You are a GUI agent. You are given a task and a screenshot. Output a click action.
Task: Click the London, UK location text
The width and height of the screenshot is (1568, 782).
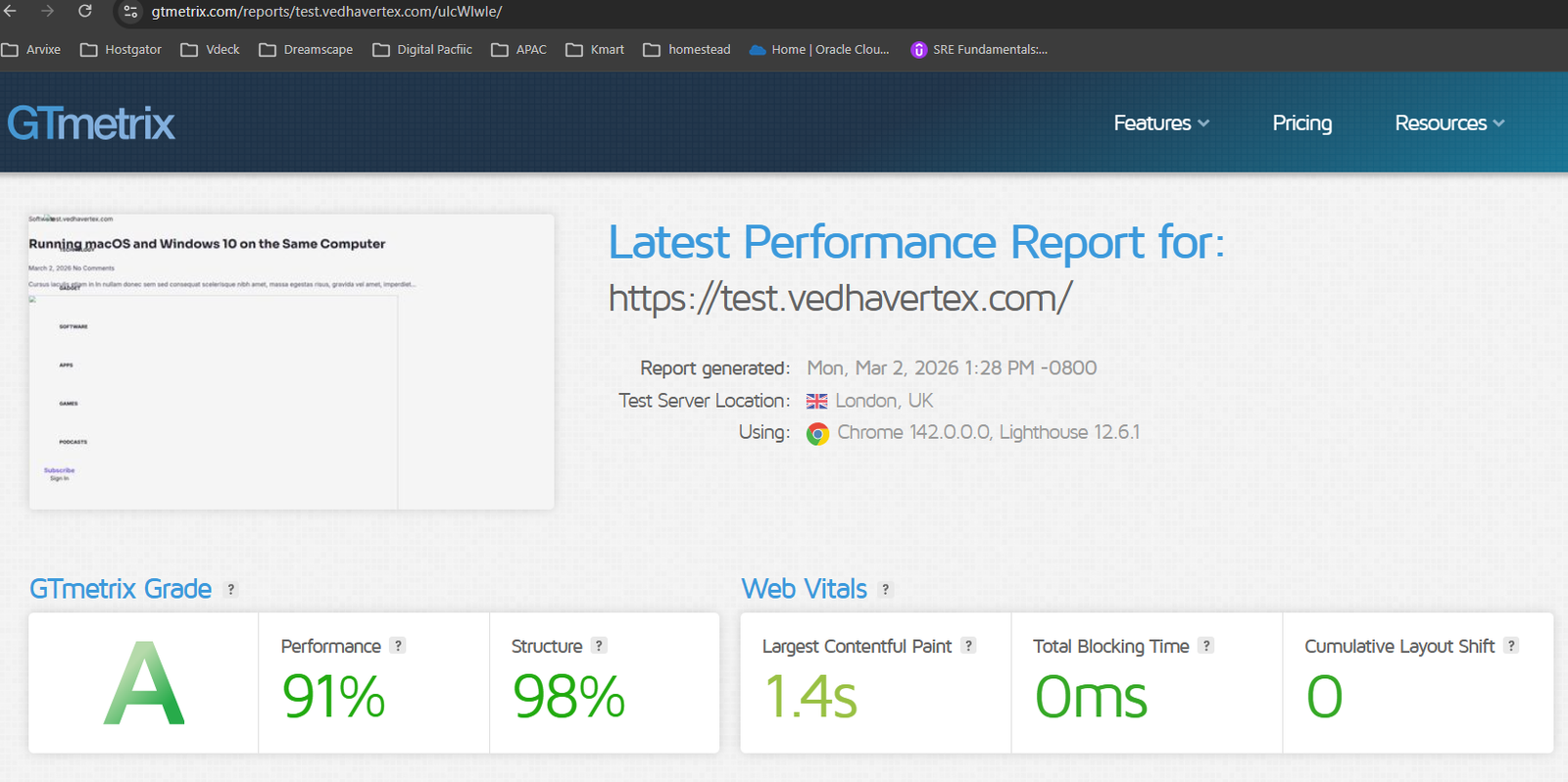coord(884,401)
